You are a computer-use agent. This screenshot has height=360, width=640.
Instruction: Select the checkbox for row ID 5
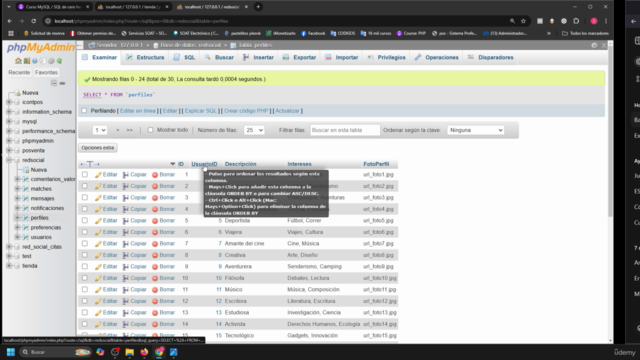pyautogui.click(x=85, y=220)
